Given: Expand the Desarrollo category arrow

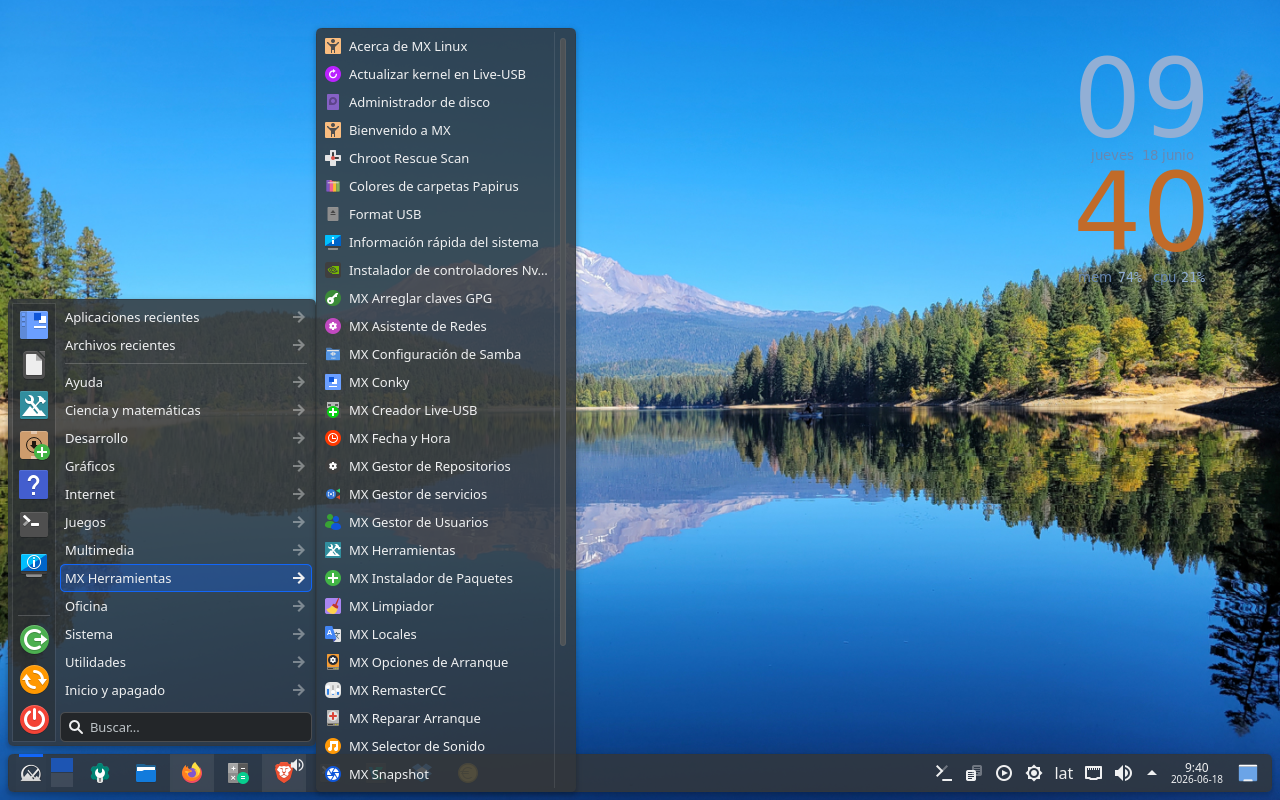Looking at the screenshot, I should tap(298, 438).
